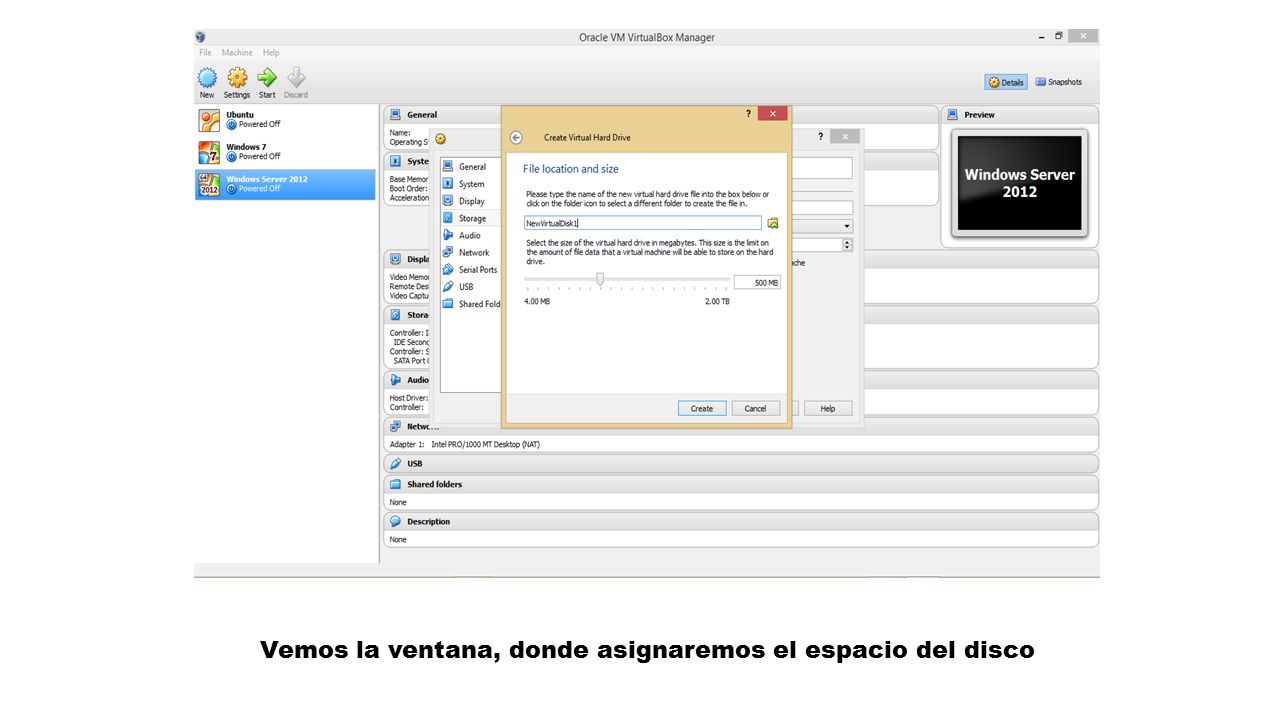The image size is (1280, 720).
Task: Select the Windows Server 2012 machine
Action: 286,184
